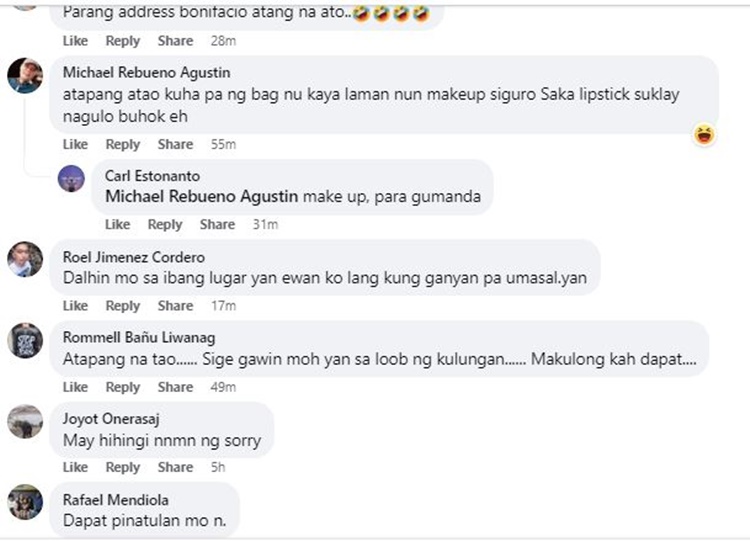Open Roel Jimenez Cordero's profile photo
750x541 pixels.
24,260
